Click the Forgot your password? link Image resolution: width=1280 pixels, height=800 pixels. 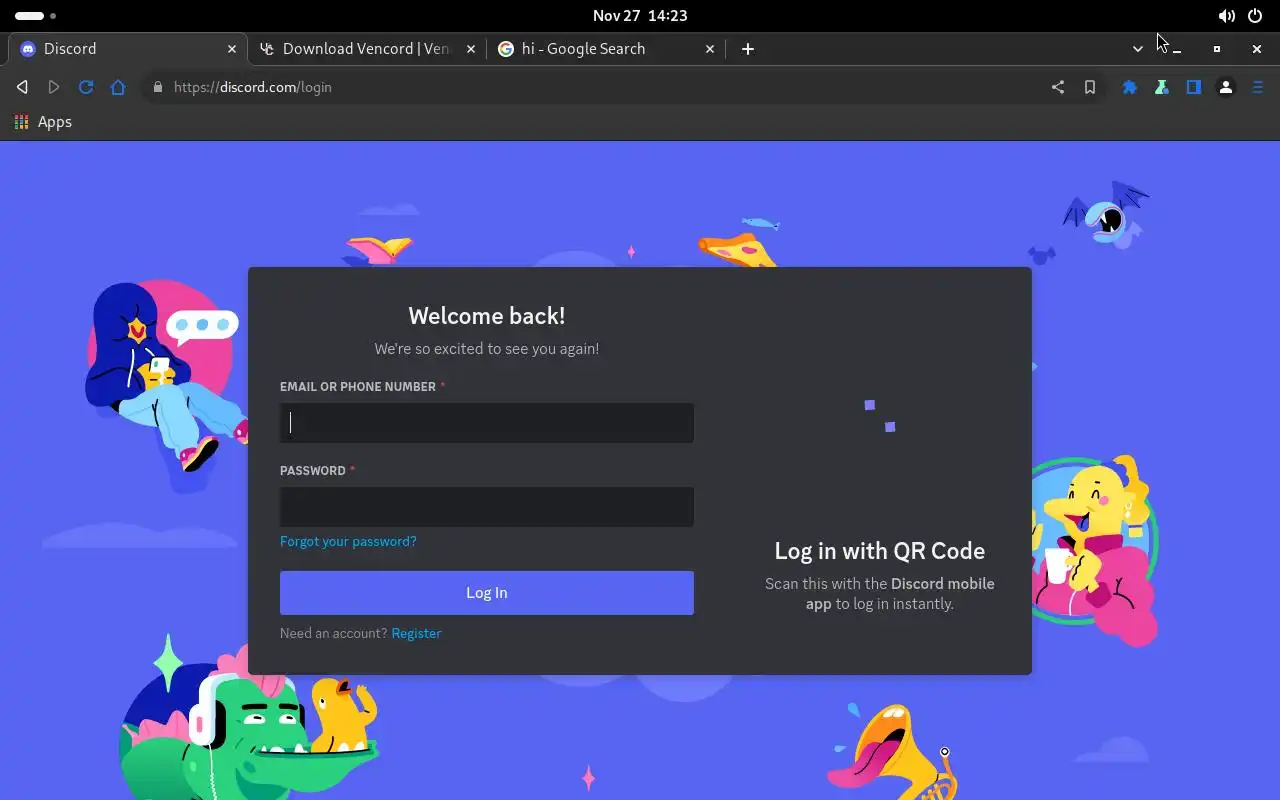click(x=348, y=541)
